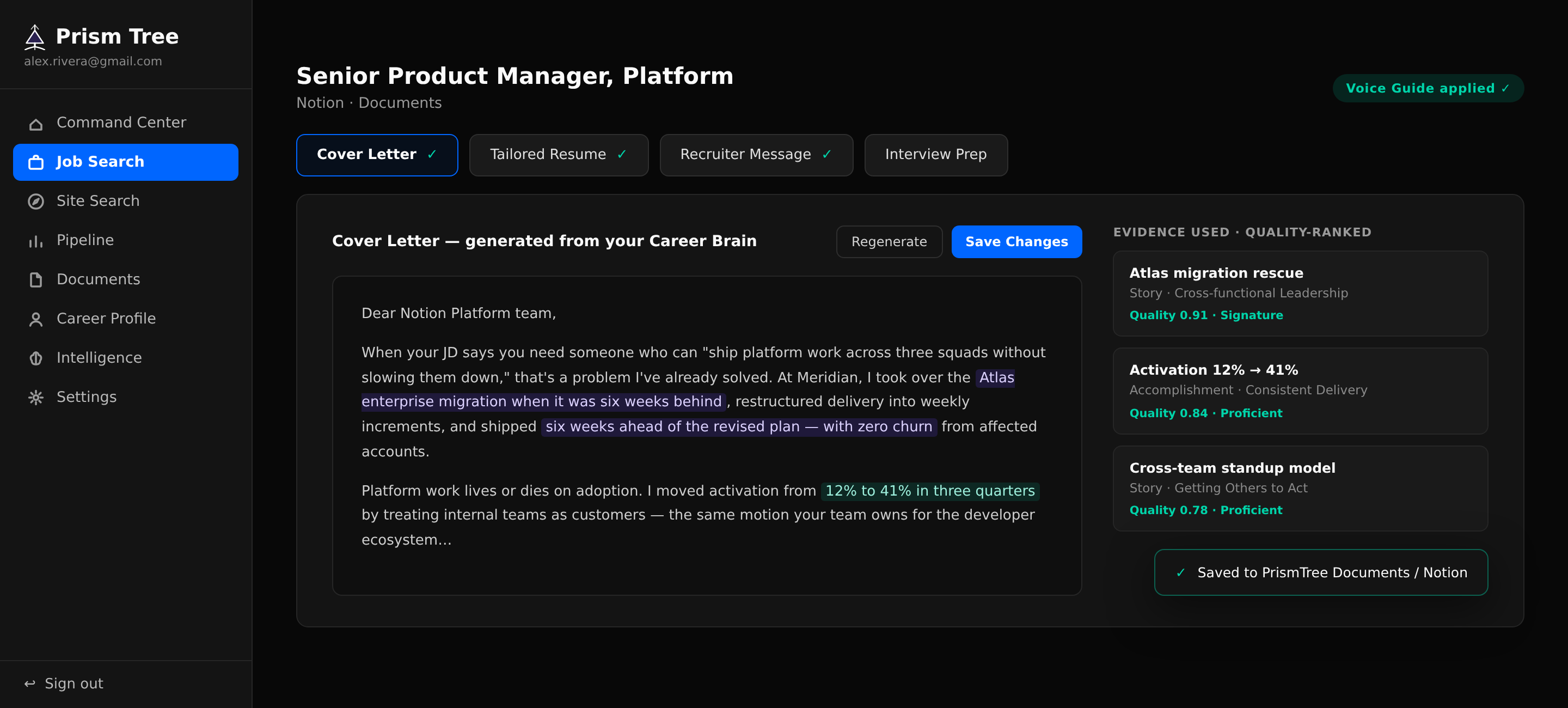Click the Documents file icon

pos(36,280)
